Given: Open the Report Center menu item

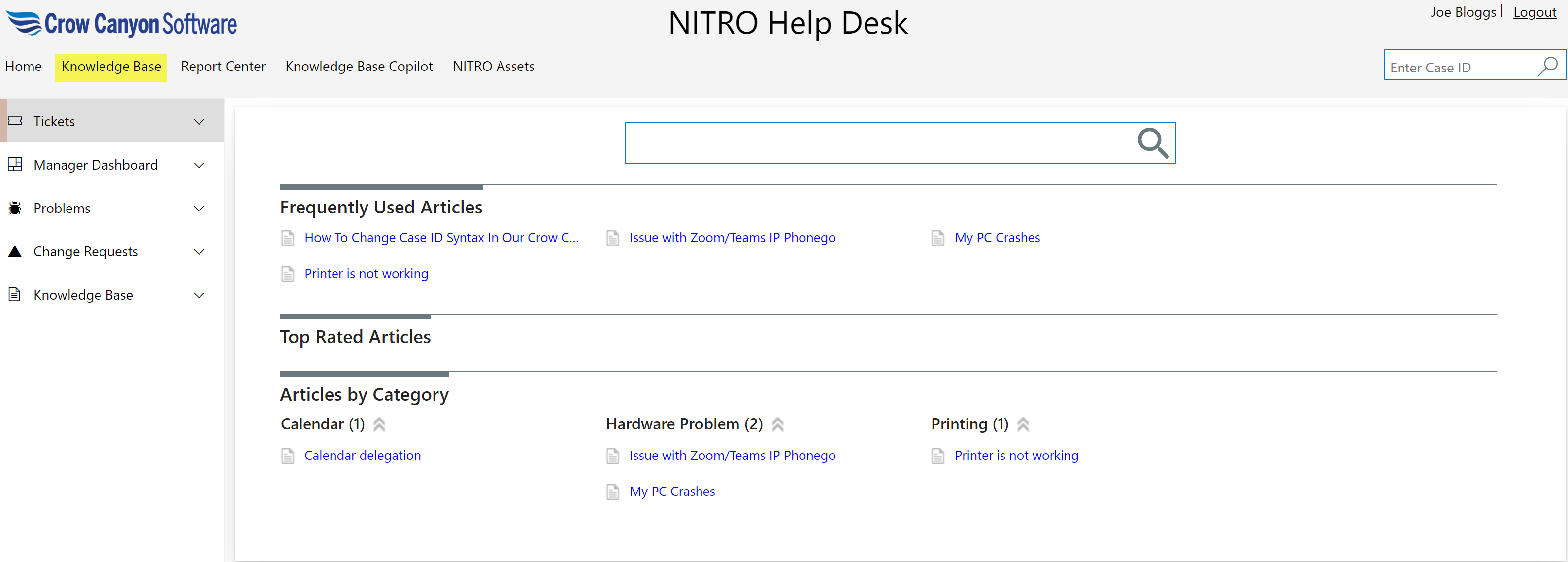Looking at the screenshot, I should tap(223, 67).
